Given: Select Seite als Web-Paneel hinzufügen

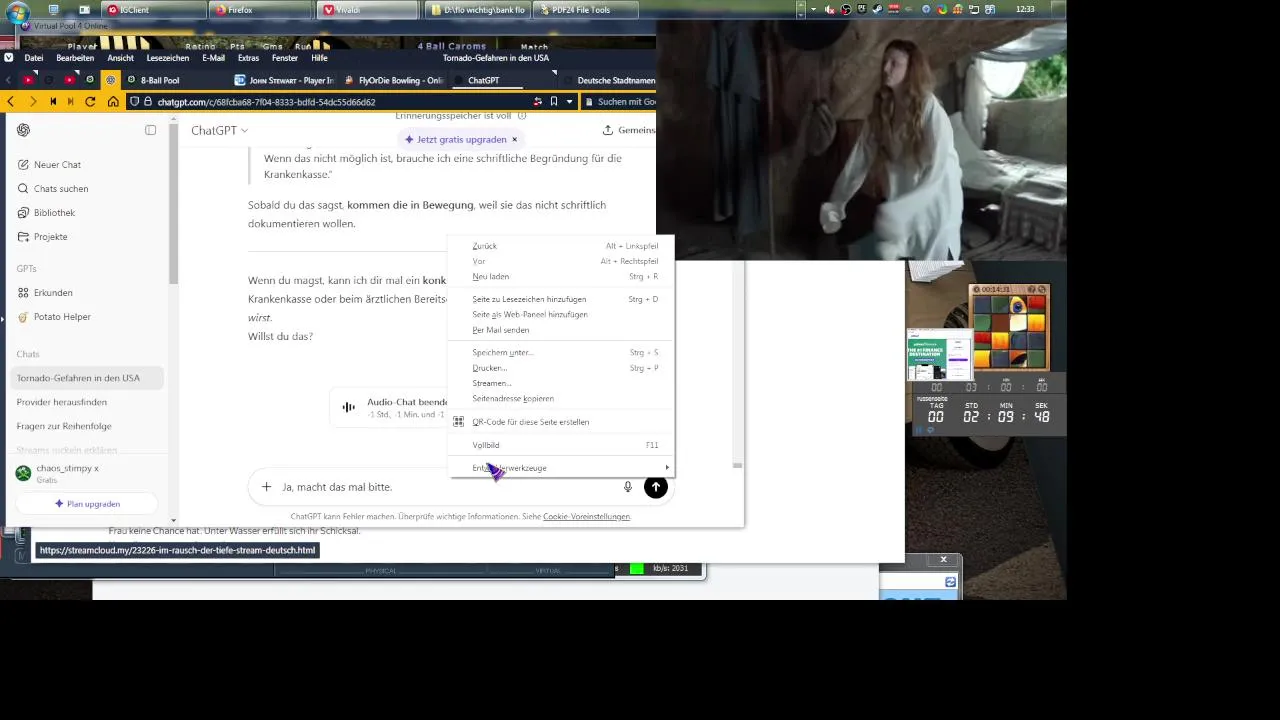Looking at the screenshot, I should tap(562, 314).
